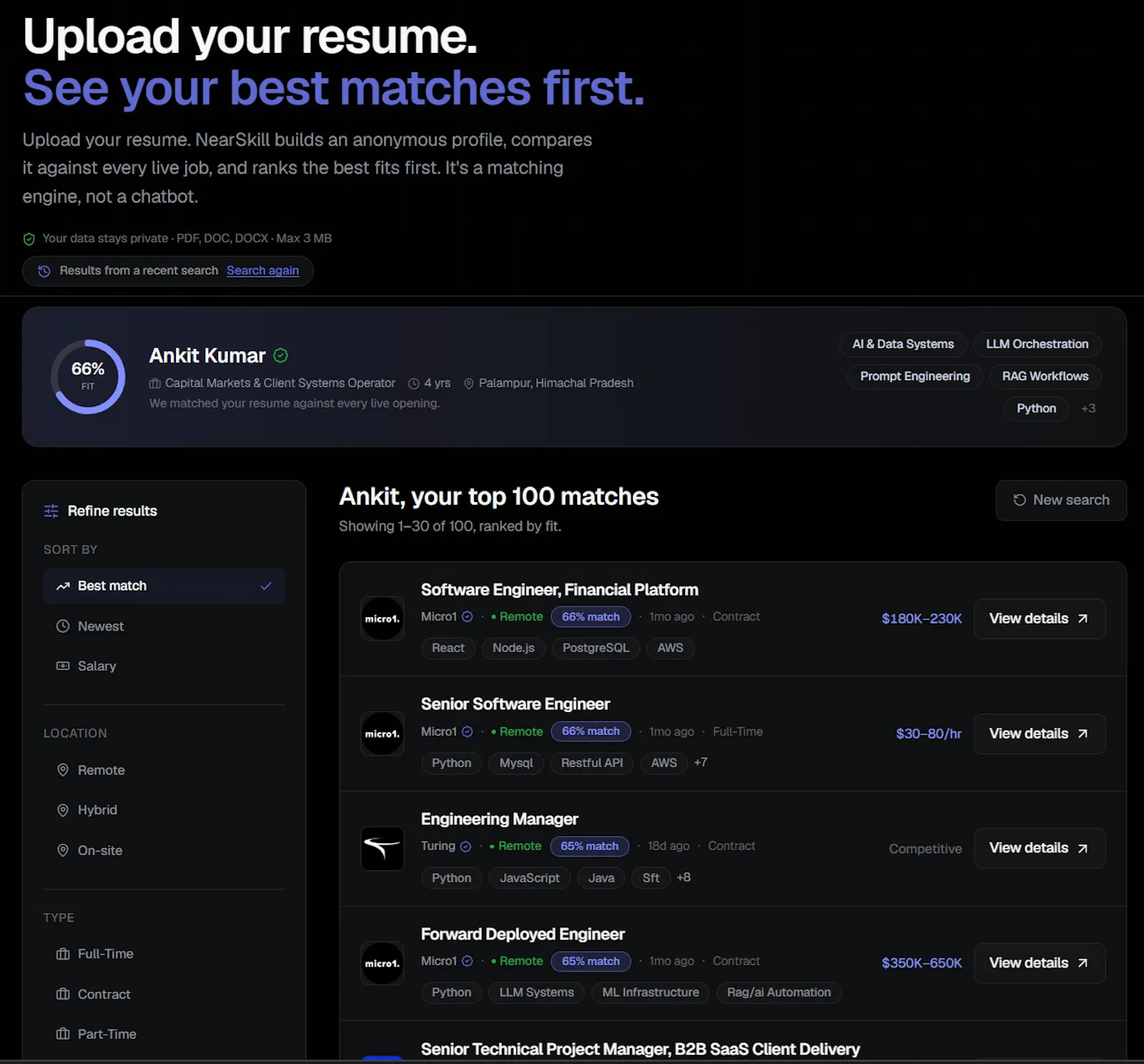View details for Senior Software Engineer
This screenshot has height=1064, width=1144.
point(1039,734)
